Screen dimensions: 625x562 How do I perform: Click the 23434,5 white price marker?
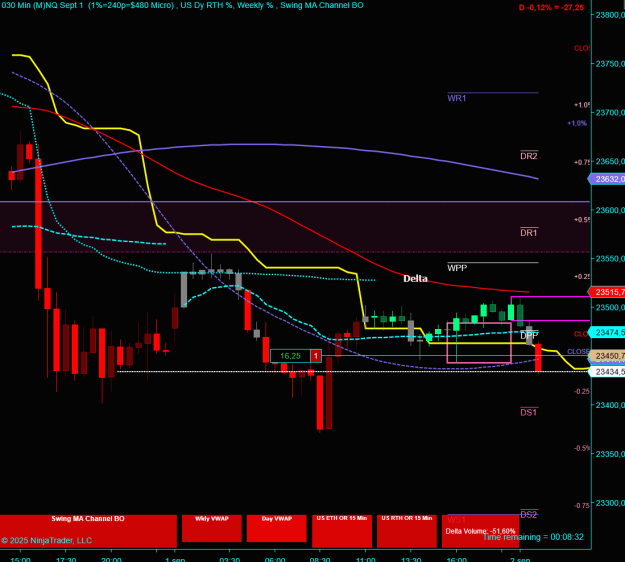[x=607, y=371]
